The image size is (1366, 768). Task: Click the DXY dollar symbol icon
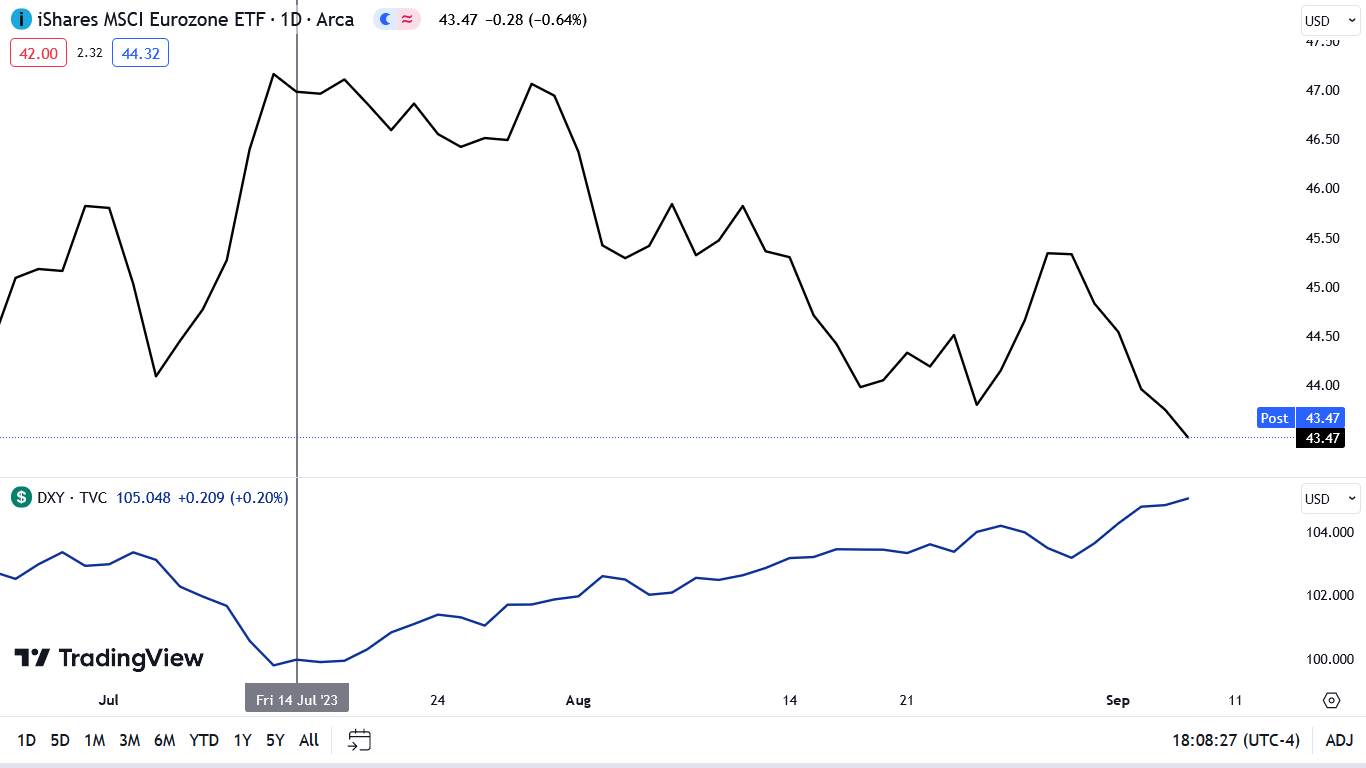coord(21,497)
